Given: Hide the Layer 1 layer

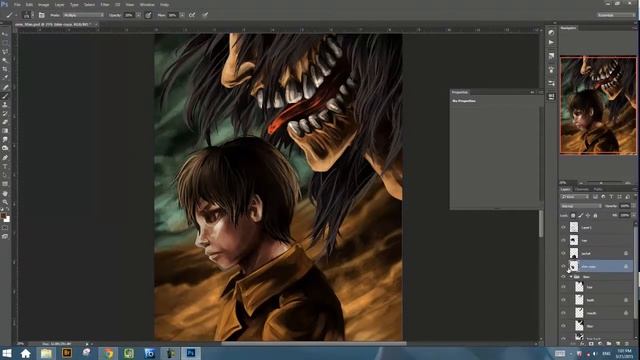Looking at the screenshot, I should click(564, 227).
